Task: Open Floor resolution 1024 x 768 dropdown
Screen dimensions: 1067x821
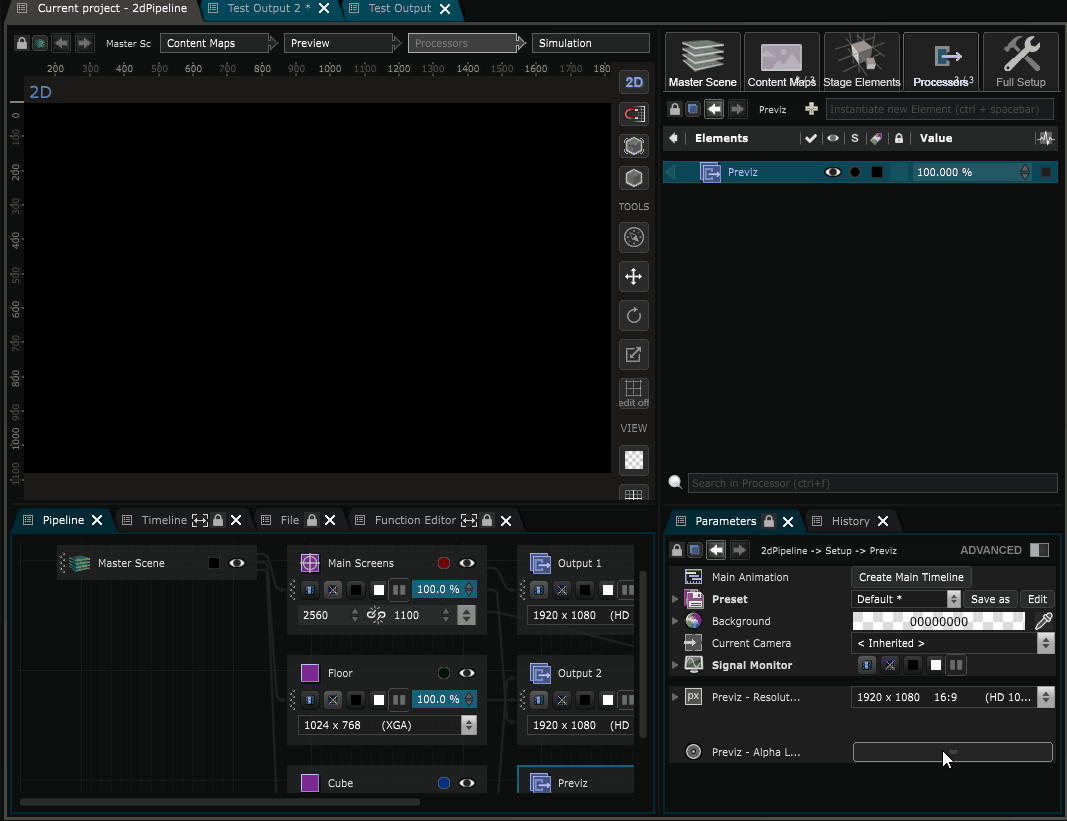Action: click(x=387, y=725)
